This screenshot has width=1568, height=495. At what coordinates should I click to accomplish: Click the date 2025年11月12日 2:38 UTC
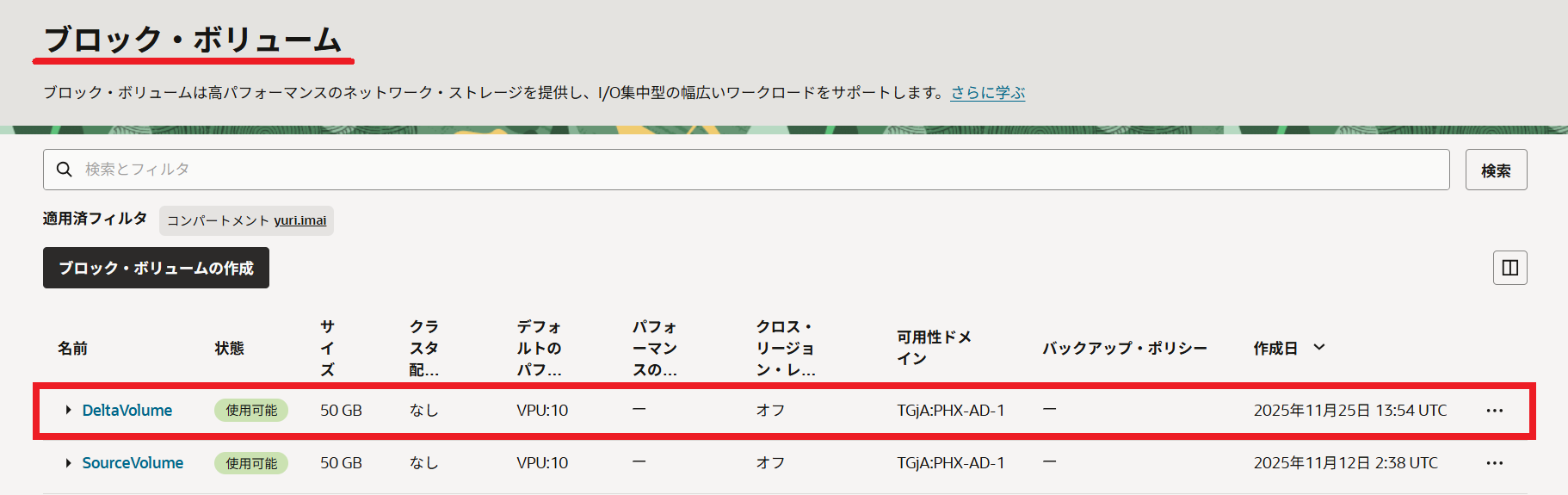[1345, 463]
